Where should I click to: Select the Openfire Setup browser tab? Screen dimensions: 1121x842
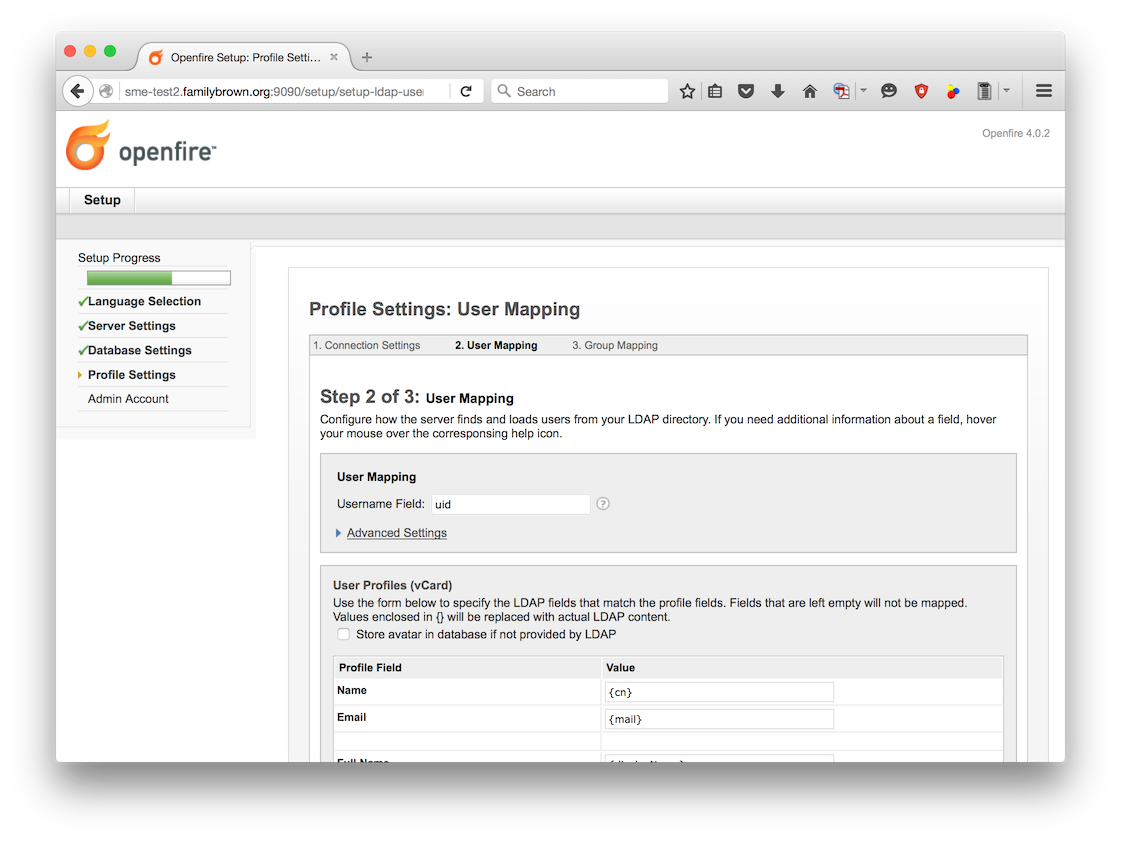tap(243, 57)
